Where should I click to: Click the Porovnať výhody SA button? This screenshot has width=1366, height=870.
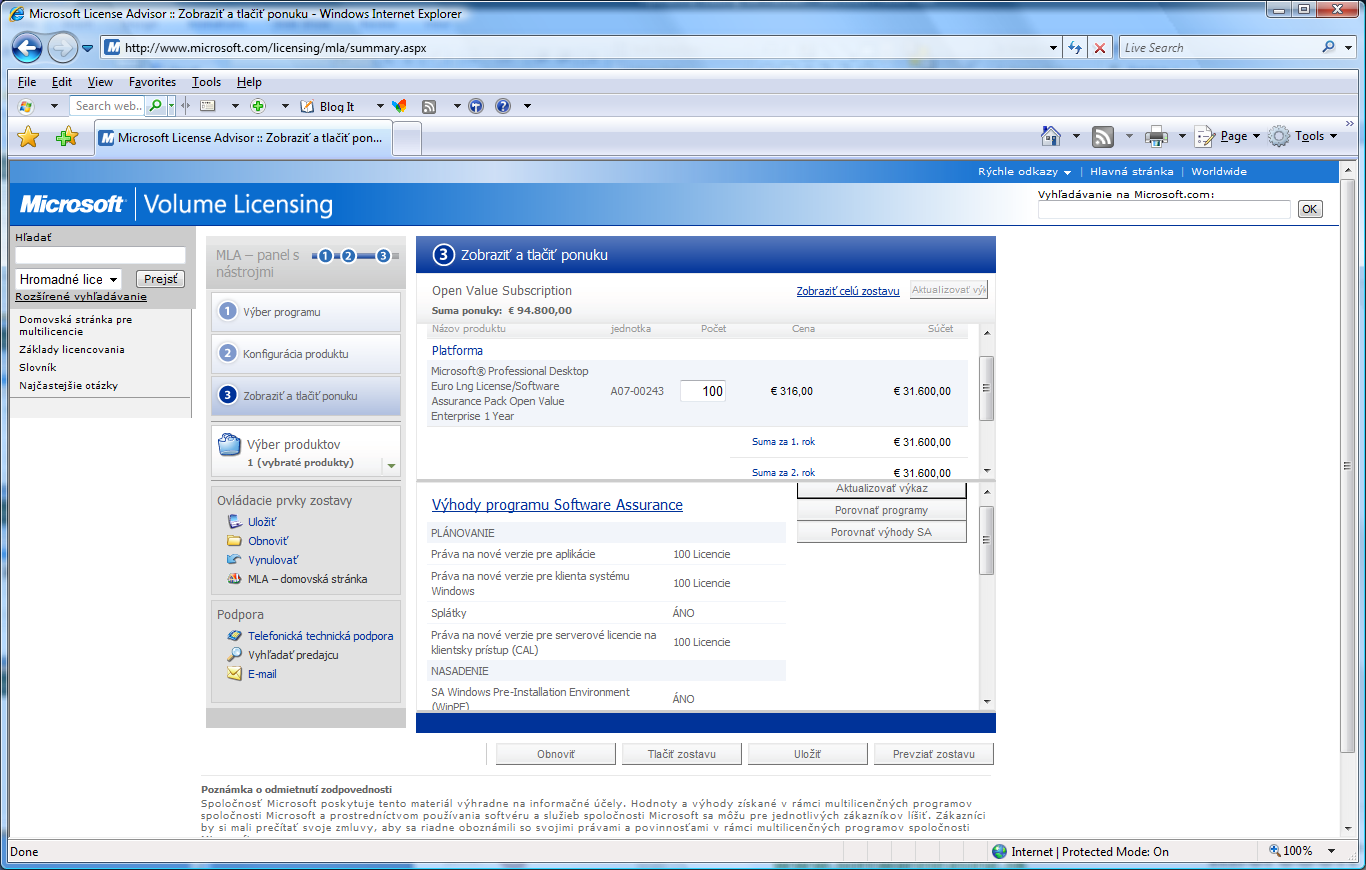coord(881,532)
